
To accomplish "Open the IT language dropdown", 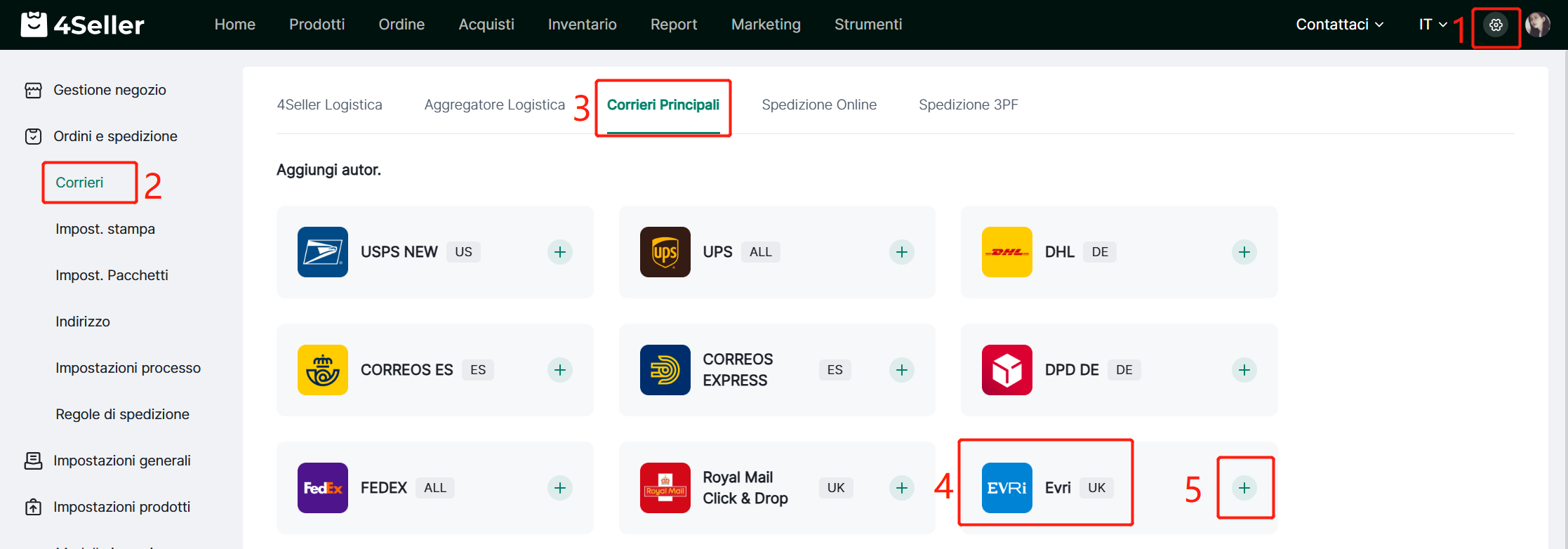I will [1433, 25].
